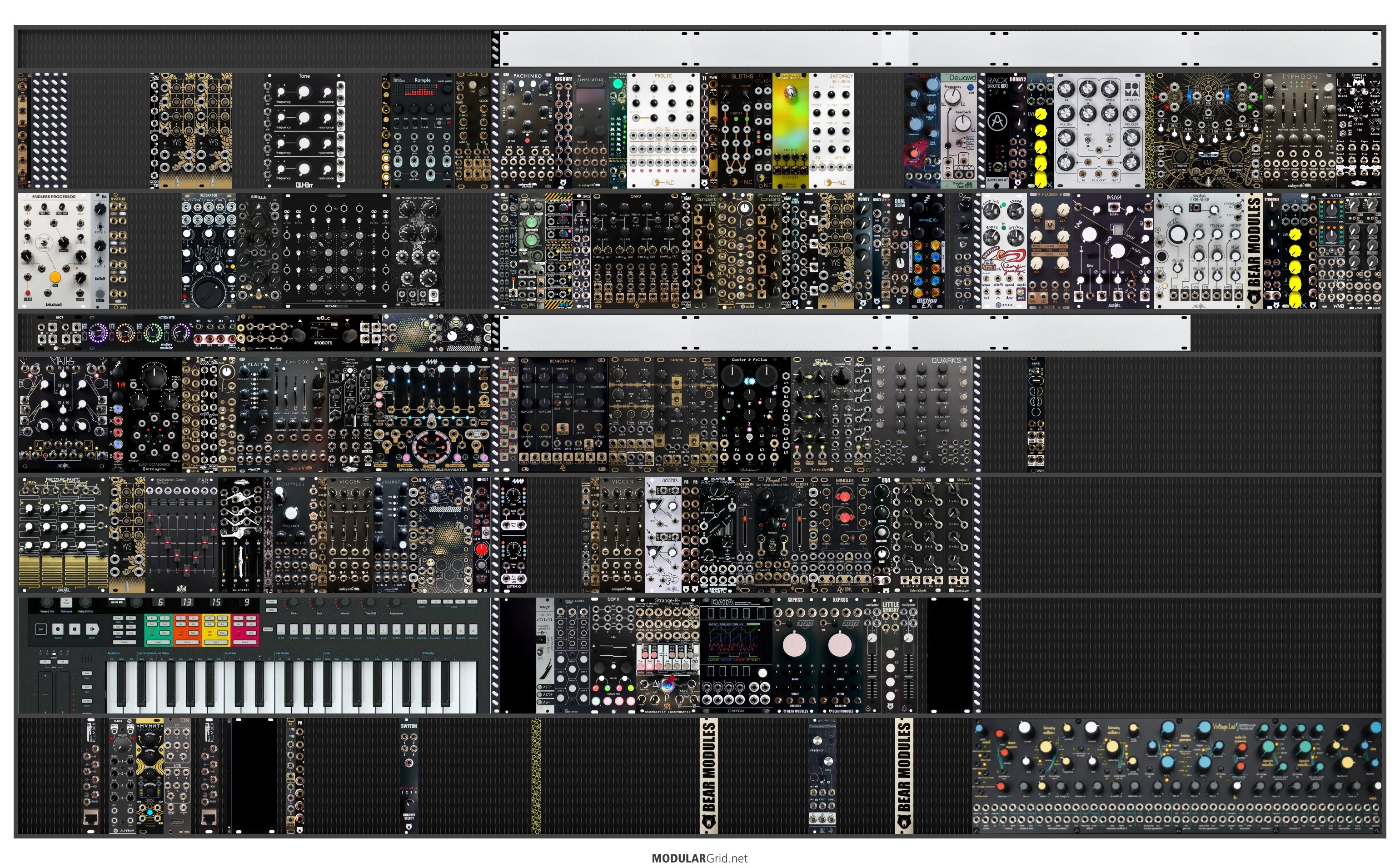Select the Strange-R Things module
The height and width of the screenshot is (868, 1400).
pos(667,656)
